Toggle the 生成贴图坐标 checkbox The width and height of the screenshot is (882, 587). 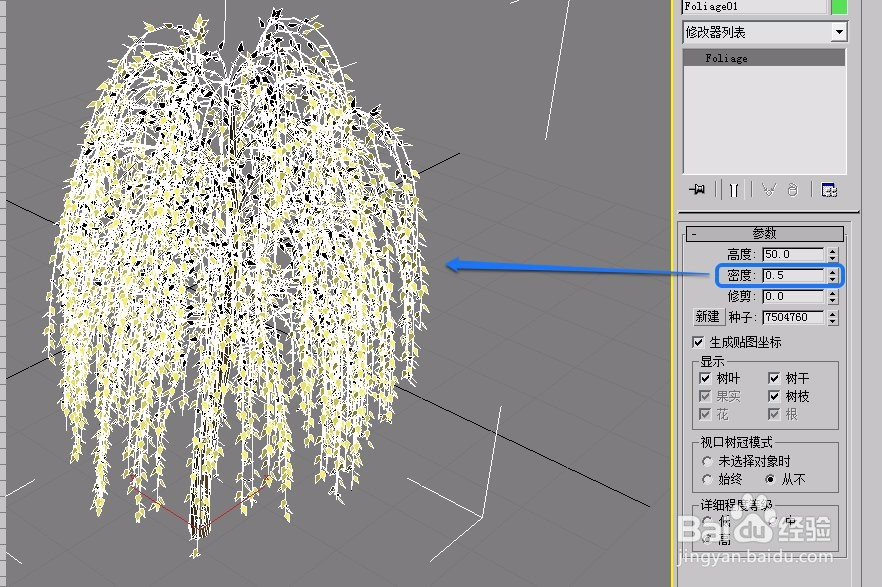tap(698, 342)
